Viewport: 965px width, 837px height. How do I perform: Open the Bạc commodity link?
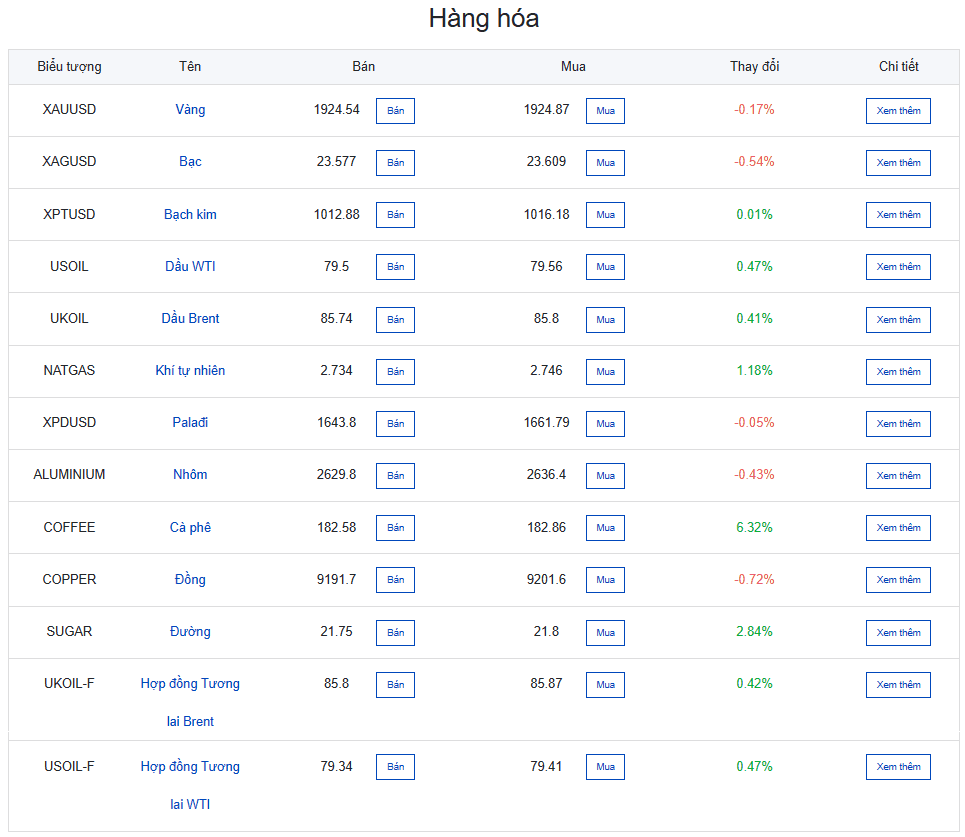tap(190, 161)
